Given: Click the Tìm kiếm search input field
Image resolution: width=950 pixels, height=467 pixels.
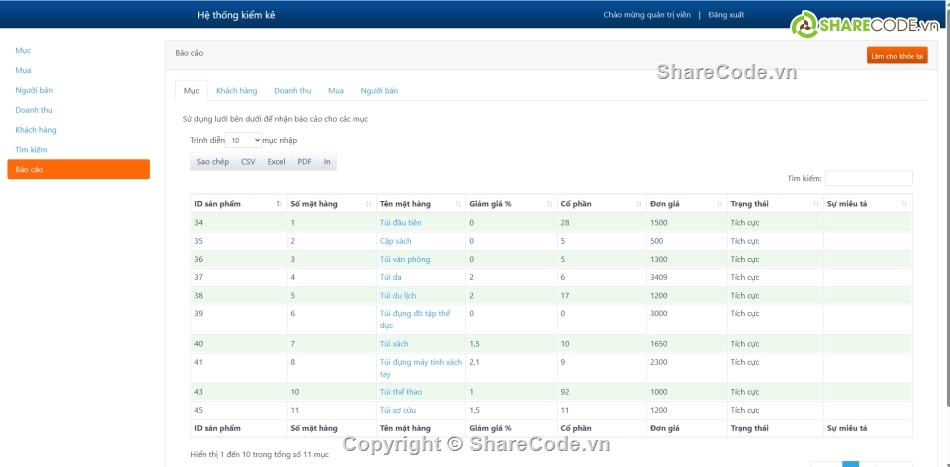Looking at the screenshot, I should (x=868, y=178).
